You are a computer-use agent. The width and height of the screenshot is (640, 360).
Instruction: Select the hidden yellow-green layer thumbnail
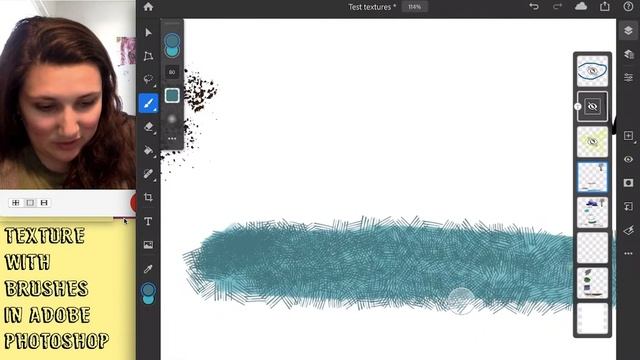[592, 142]
